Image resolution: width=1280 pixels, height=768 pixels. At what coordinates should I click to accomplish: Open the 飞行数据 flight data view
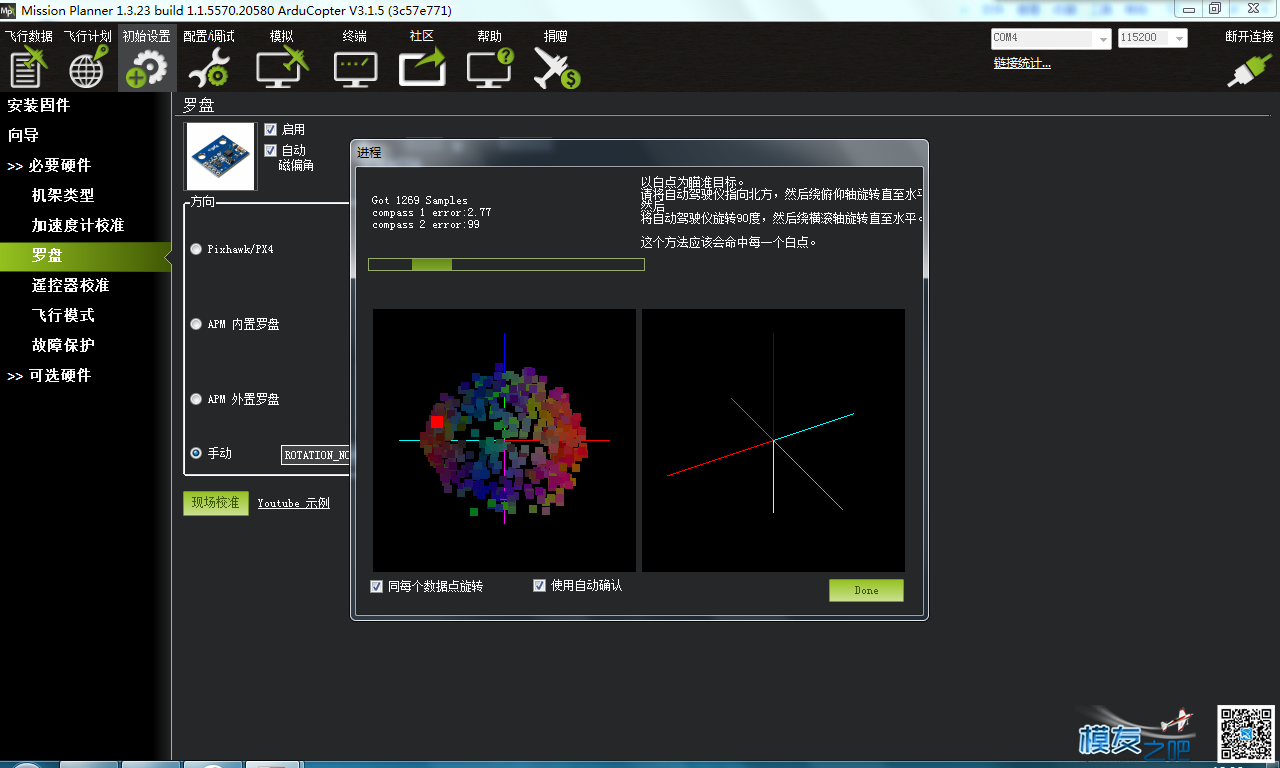tap(28, 58)
